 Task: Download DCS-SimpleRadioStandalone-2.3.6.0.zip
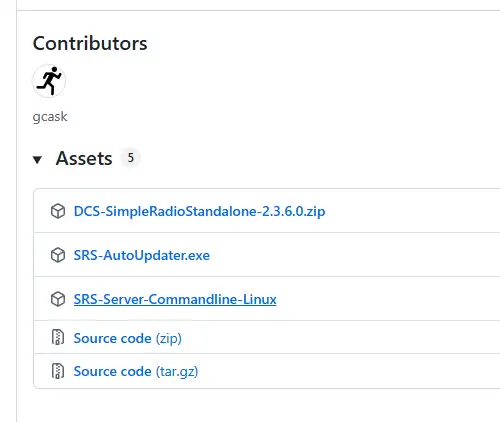click(199, 211)
